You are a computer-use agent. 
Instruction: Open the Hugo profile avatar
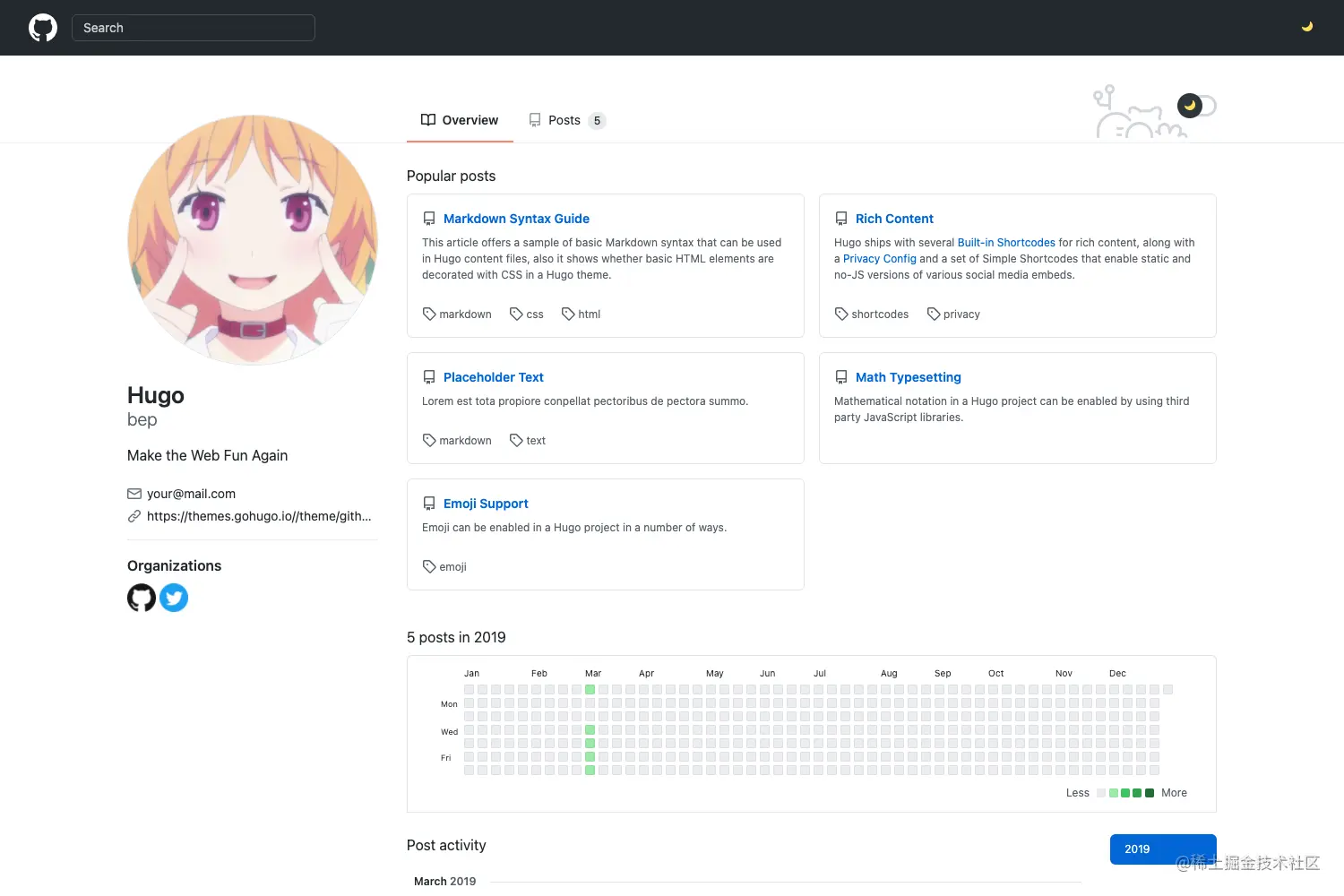click(x=253, y=239)
